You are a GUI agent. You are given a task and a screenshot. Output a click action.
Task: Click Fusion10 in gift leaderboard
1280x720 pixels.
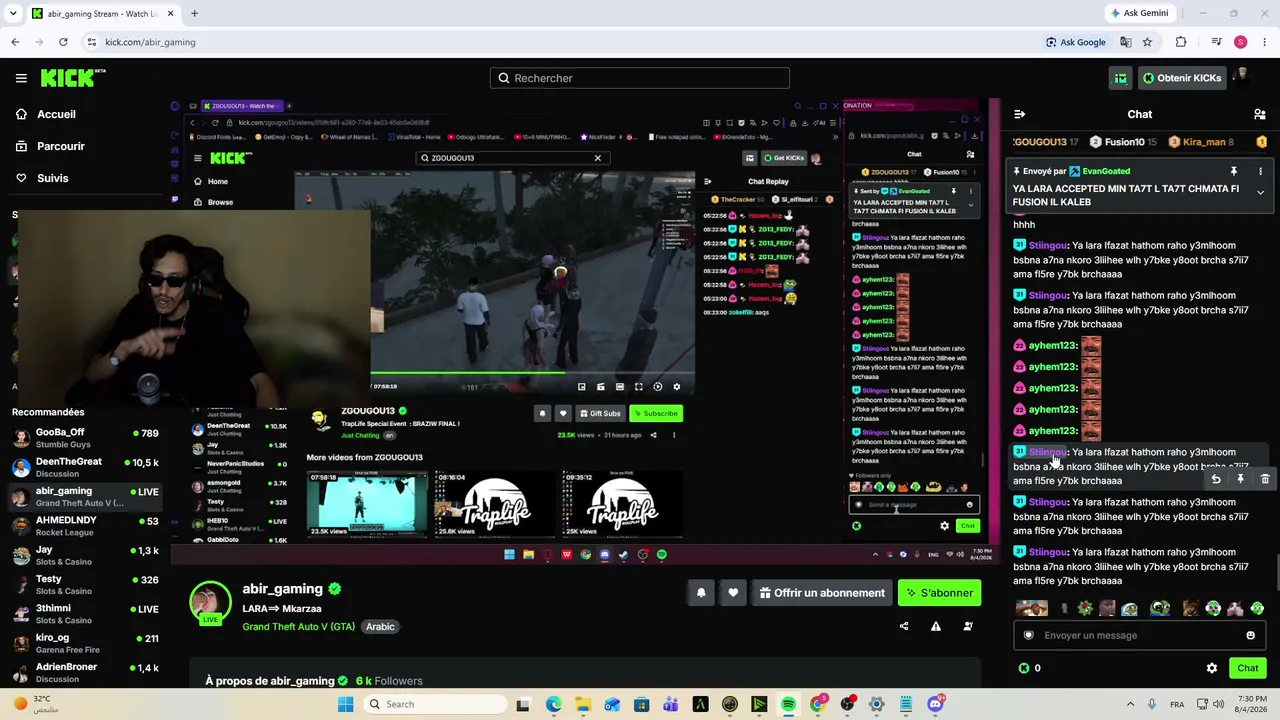tap(1124, 142)
